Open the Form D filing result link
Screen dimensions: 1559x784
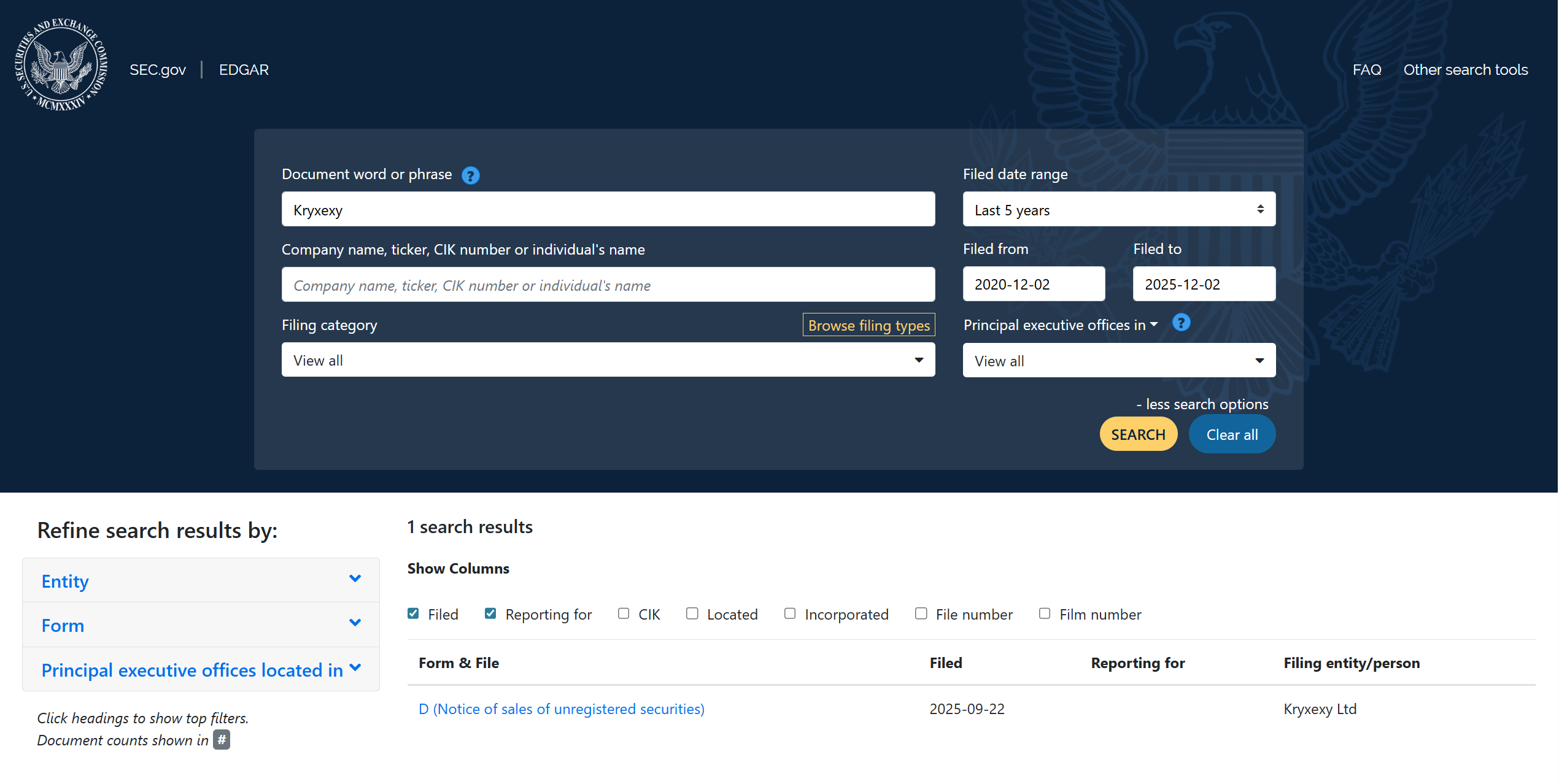pyautogui.click(x=562, y=709)
